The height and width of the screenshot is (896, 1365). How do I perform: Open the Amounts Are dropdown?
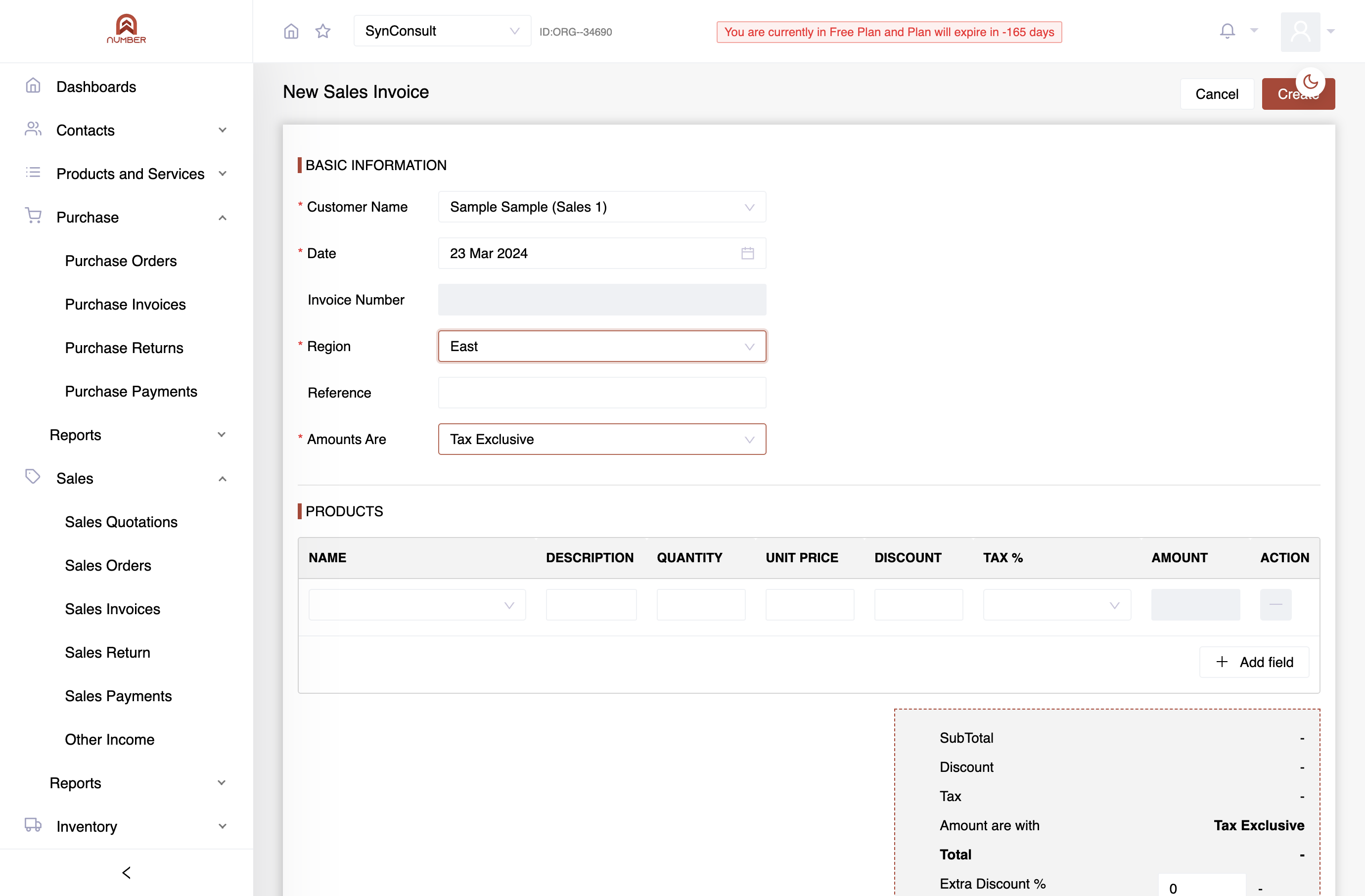click(601, 439)
